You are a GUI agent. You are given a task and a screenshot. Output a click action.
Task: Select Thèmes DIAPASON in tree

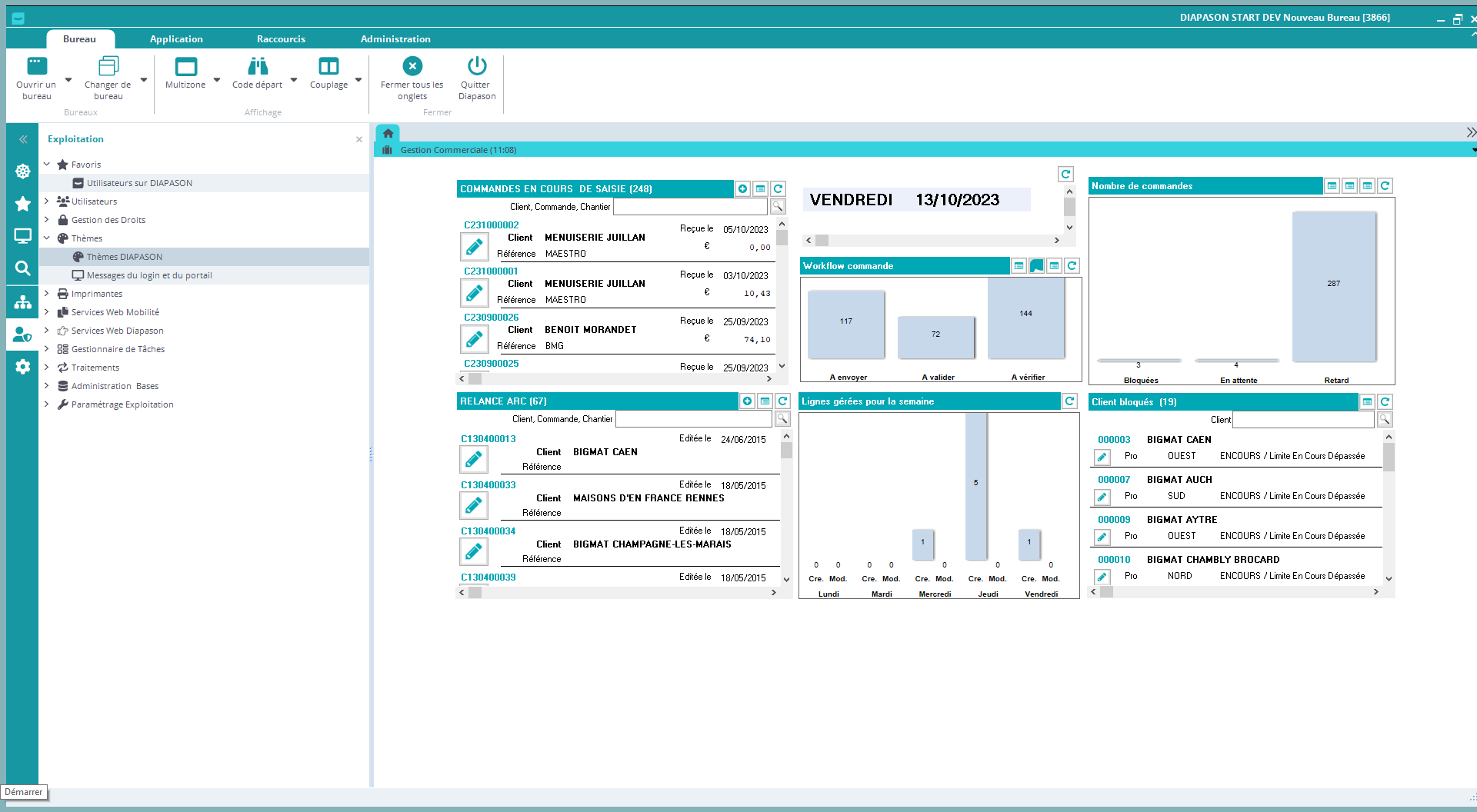click(125, 257)
